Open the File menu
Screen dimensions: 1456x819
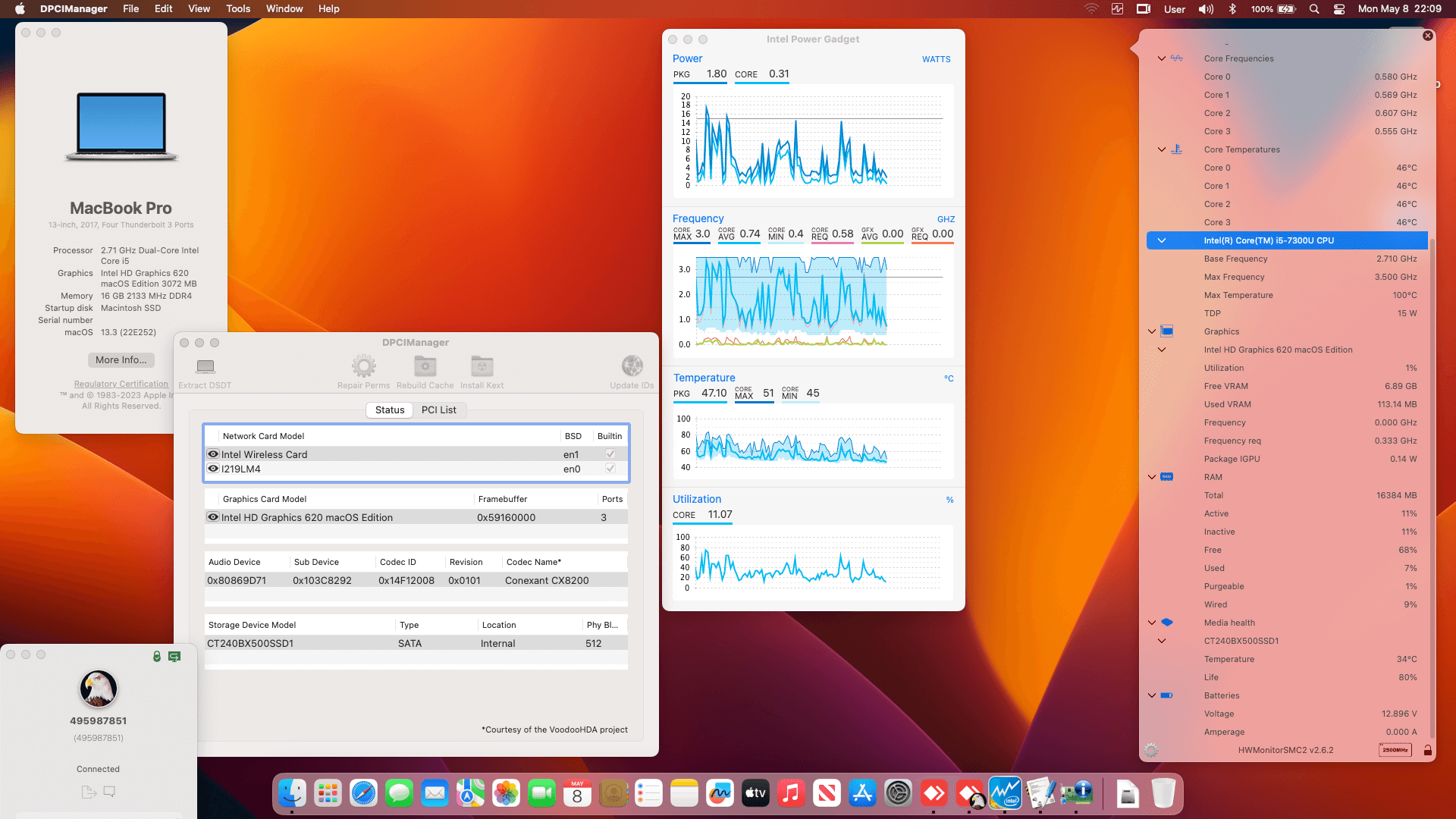click(130, 9)
